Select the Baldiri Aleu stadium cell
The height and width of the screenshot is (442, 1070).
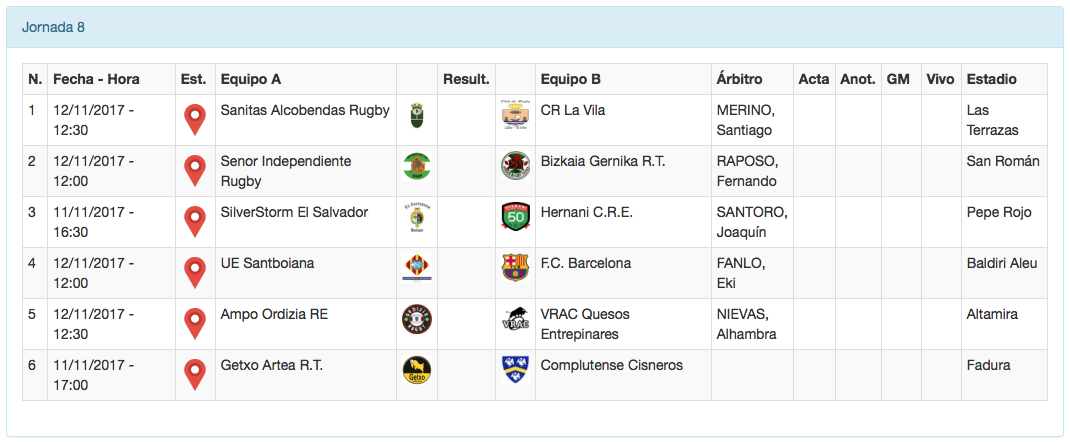pos(1002,263)
